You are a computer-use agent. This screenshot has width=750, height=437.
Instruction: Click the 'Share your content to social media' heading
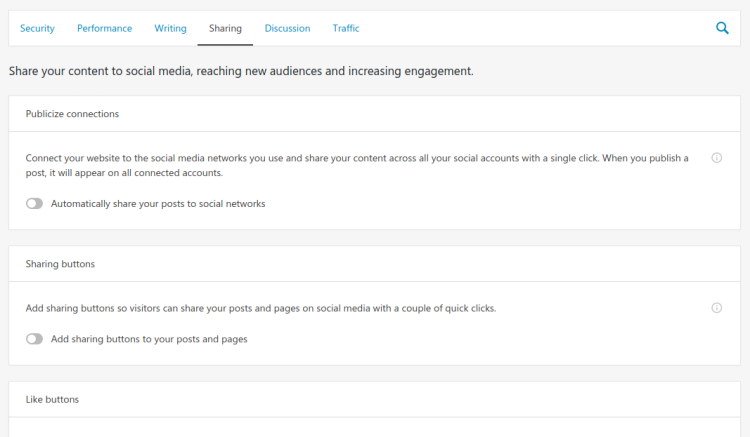coord(241,71)
